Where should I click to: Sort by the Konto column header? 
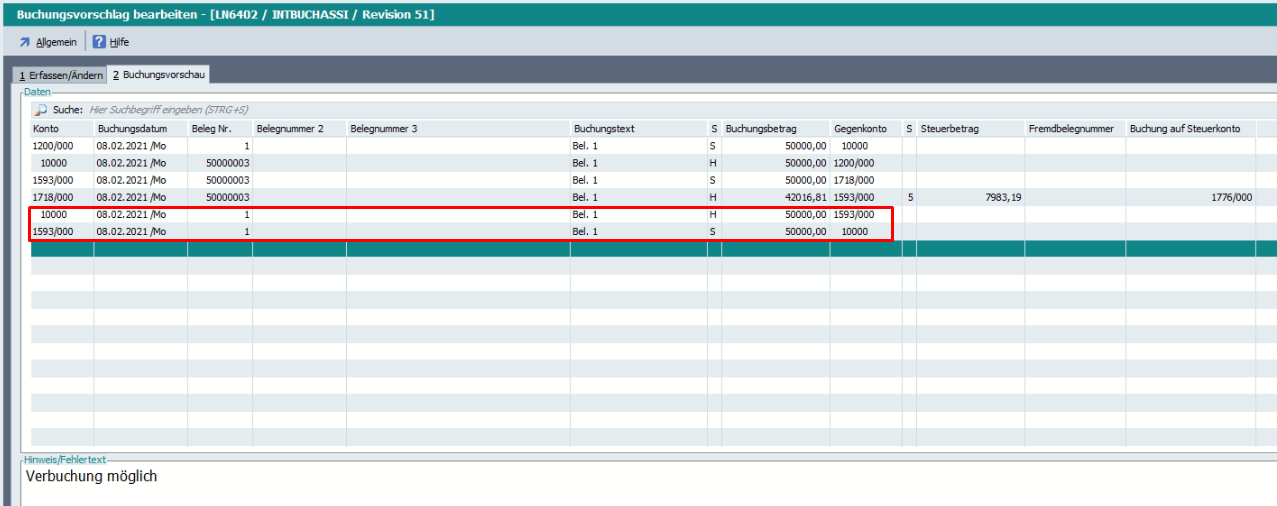tap(46, 129)
